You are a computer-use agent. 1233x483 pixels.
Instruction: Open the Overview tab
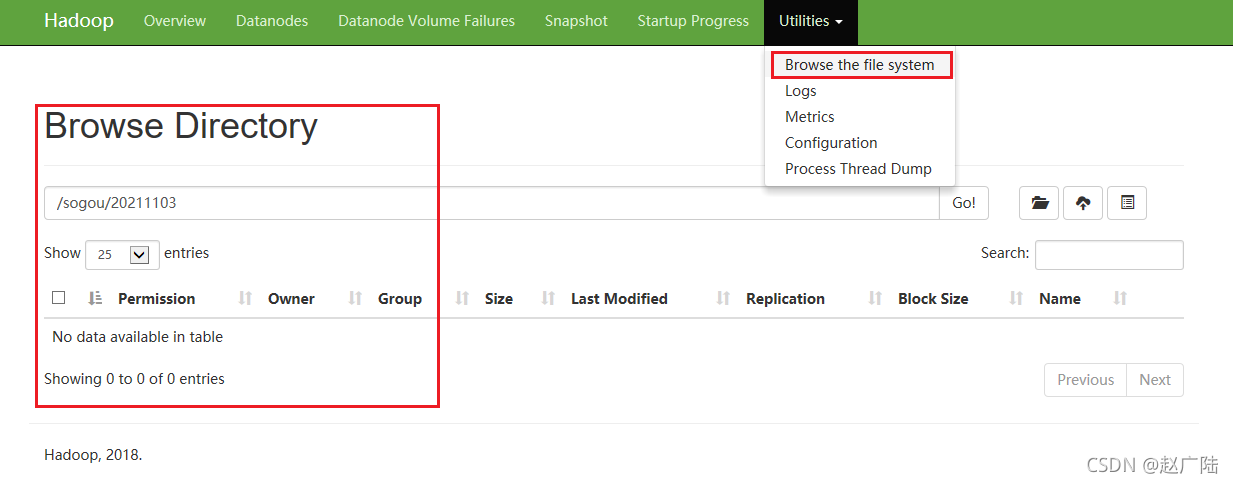click(175, 21)
